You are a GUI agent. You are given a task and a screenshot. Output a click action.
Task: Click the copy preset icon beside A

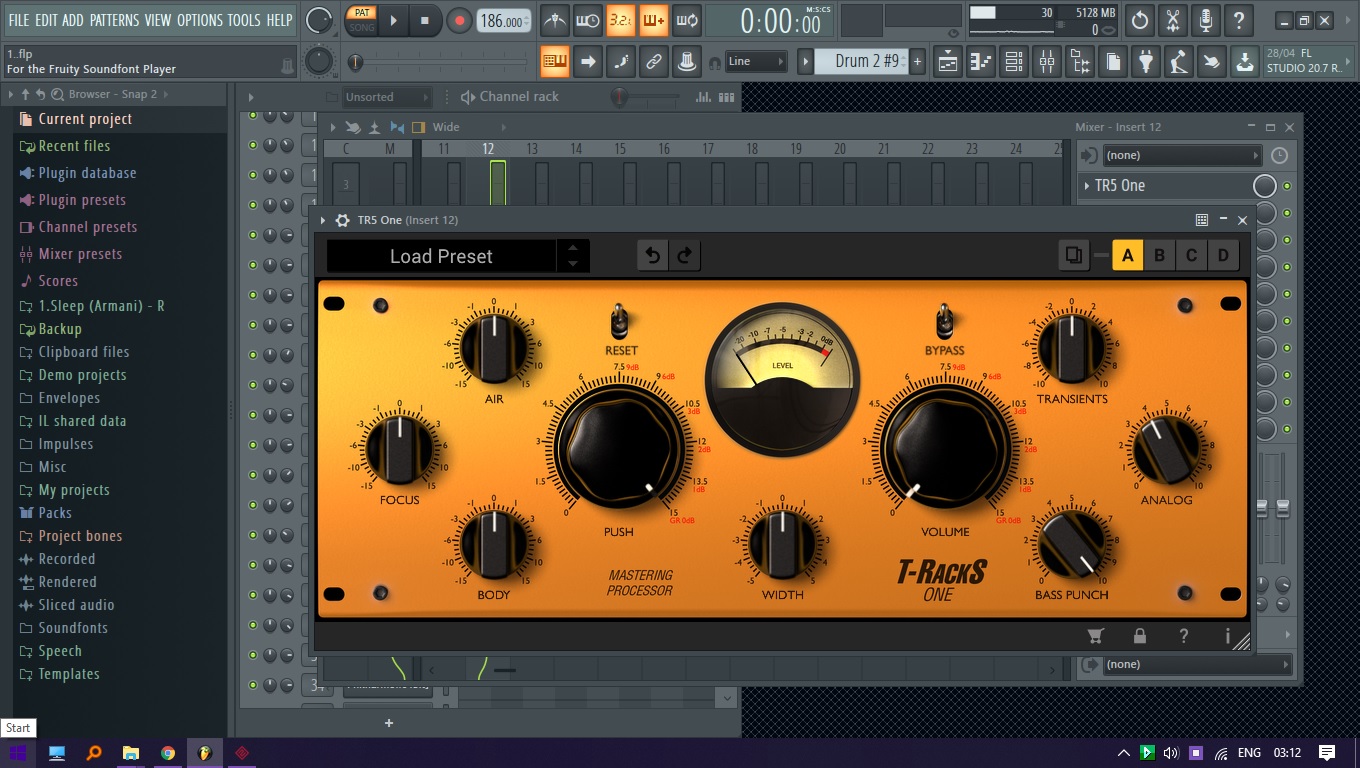click(x=1074, y=256)
